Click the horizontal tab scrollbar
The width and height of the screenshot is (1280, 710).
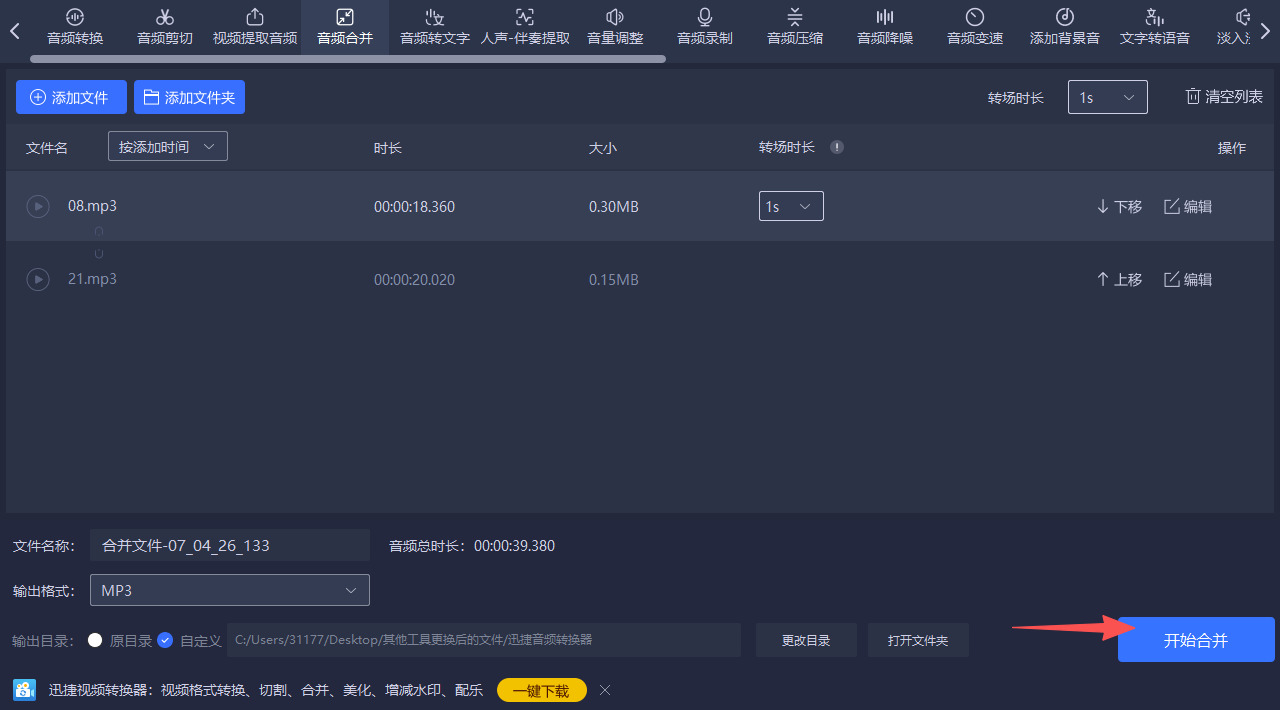tap(348, 59)
